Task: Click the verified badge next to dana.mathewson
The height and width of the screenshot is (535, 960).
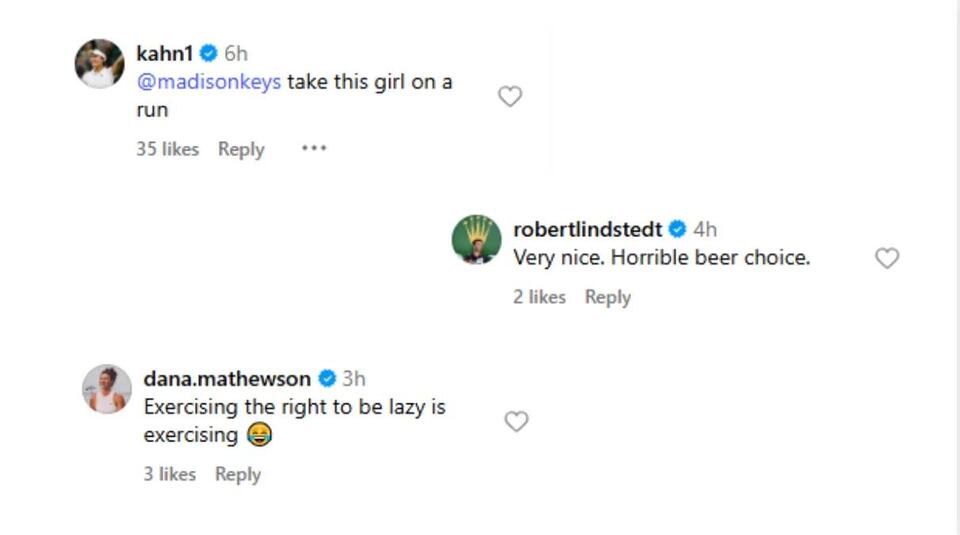Action: click(327, 379)
